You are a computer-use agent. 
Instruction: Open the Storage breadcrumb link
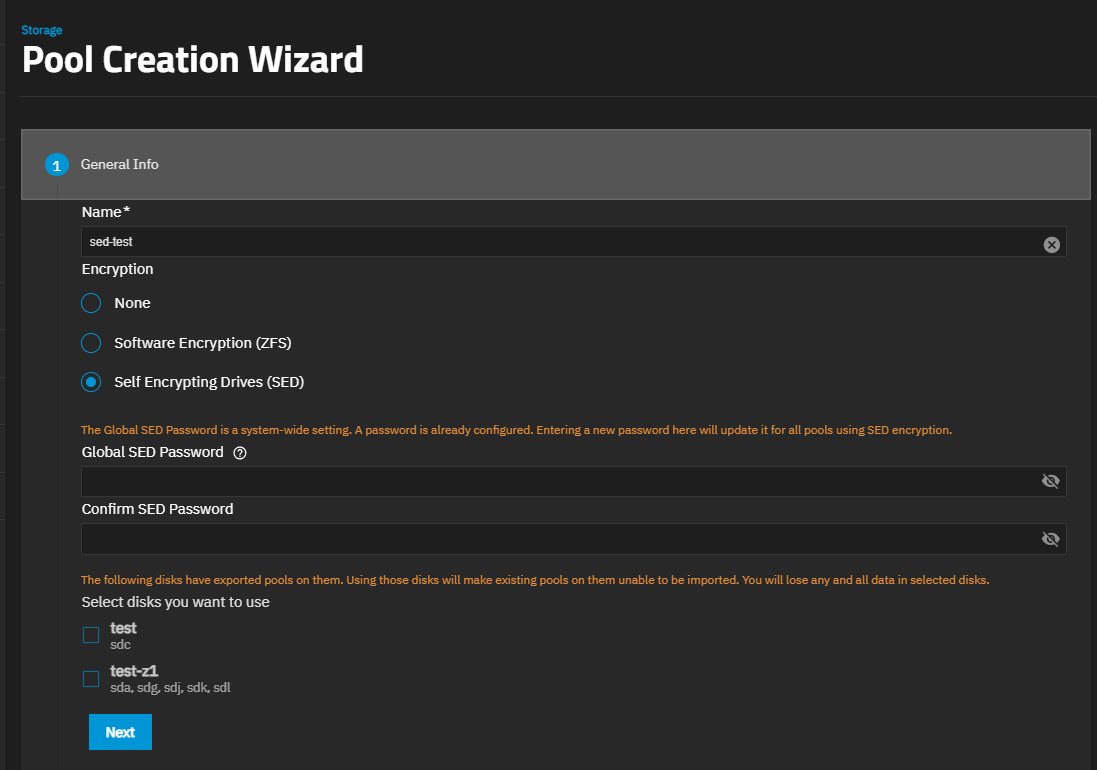tap(41, 29)
